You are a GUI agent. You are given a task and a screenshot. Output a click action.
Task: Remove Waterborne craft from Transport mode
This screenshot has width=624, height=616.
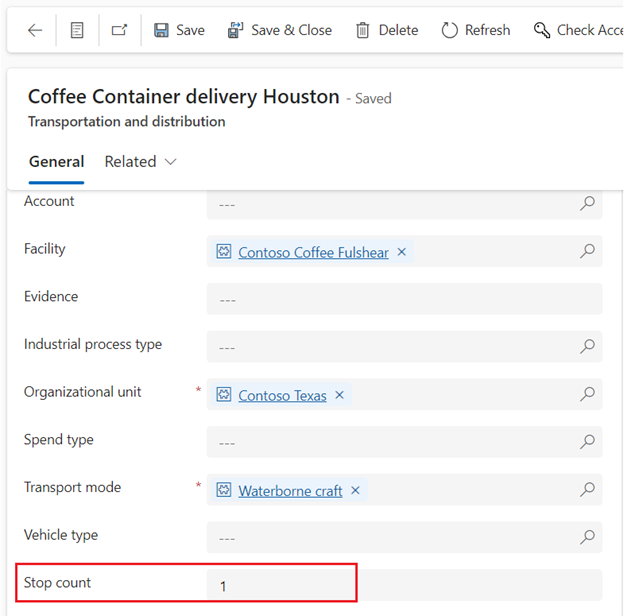point(355,490)
